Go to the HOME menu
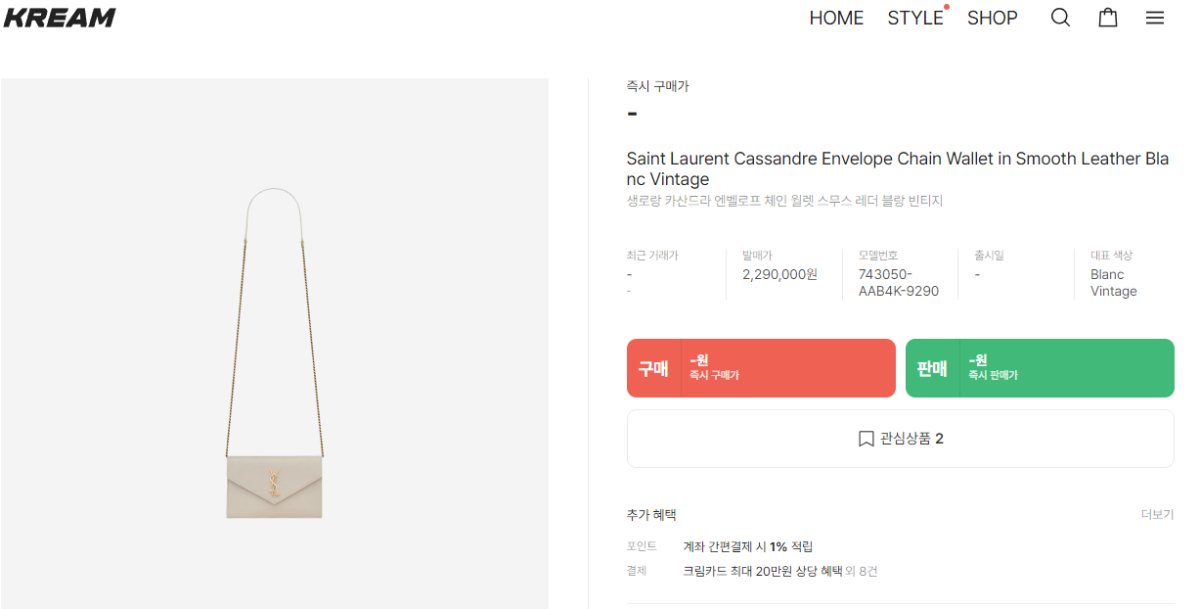This screenshot has height=609, width=1200. (836, 18)
